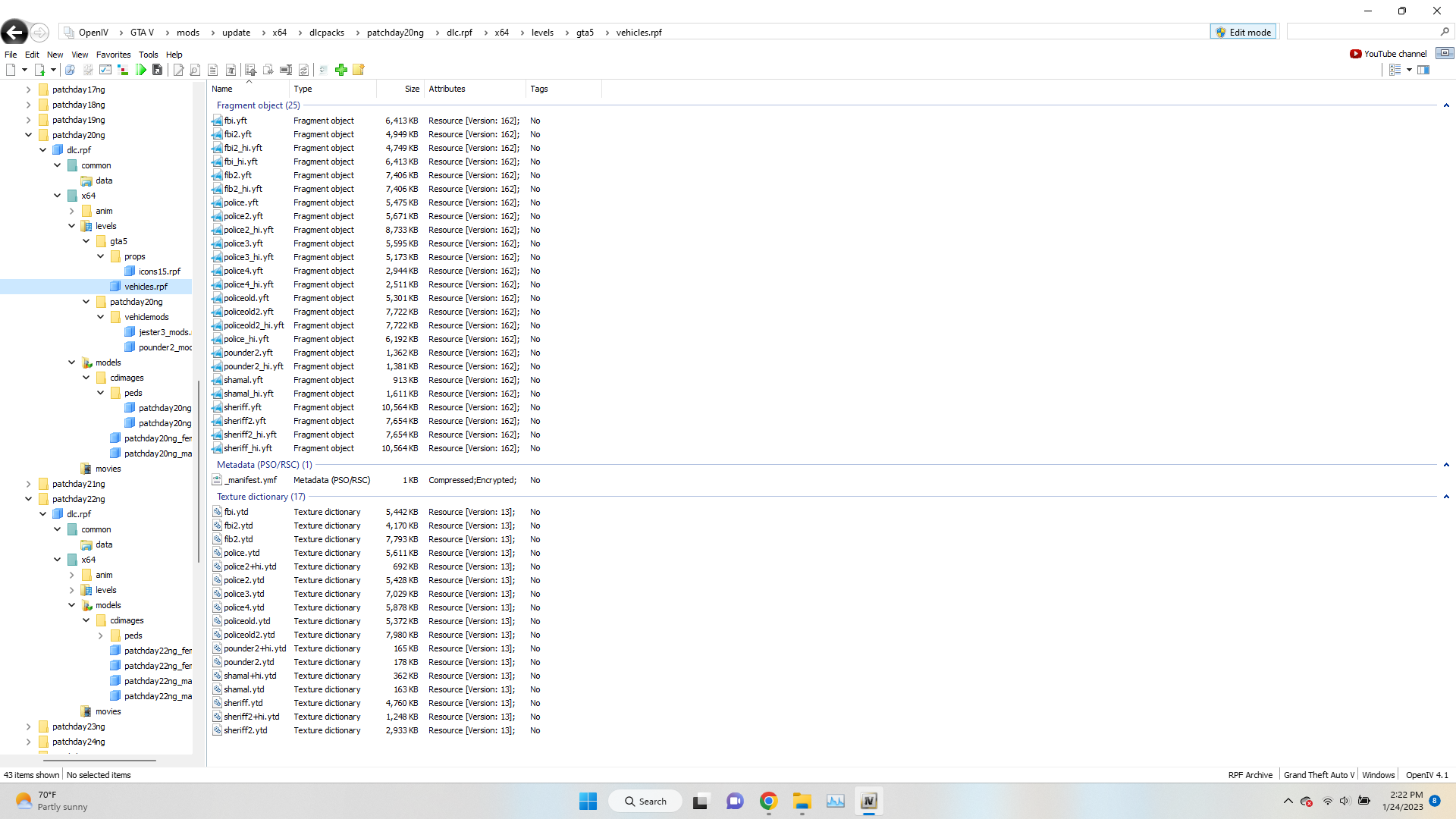This screenshot has height=819, width=1456.
Task: Open the Tools menu
Action: click(x=148, y=55)
